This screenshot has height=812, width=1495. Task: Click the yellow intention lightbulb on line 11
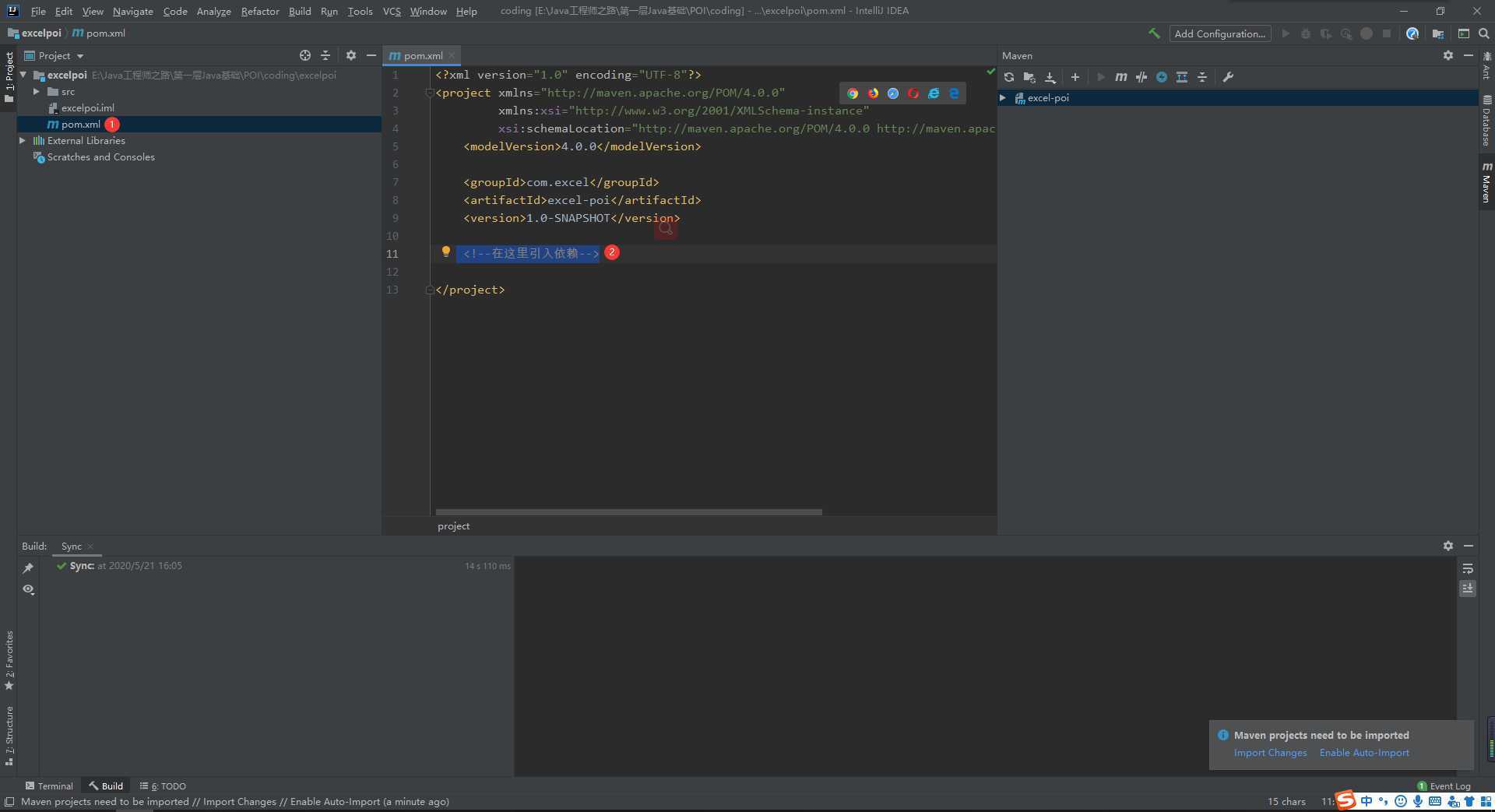click(445, 251)
